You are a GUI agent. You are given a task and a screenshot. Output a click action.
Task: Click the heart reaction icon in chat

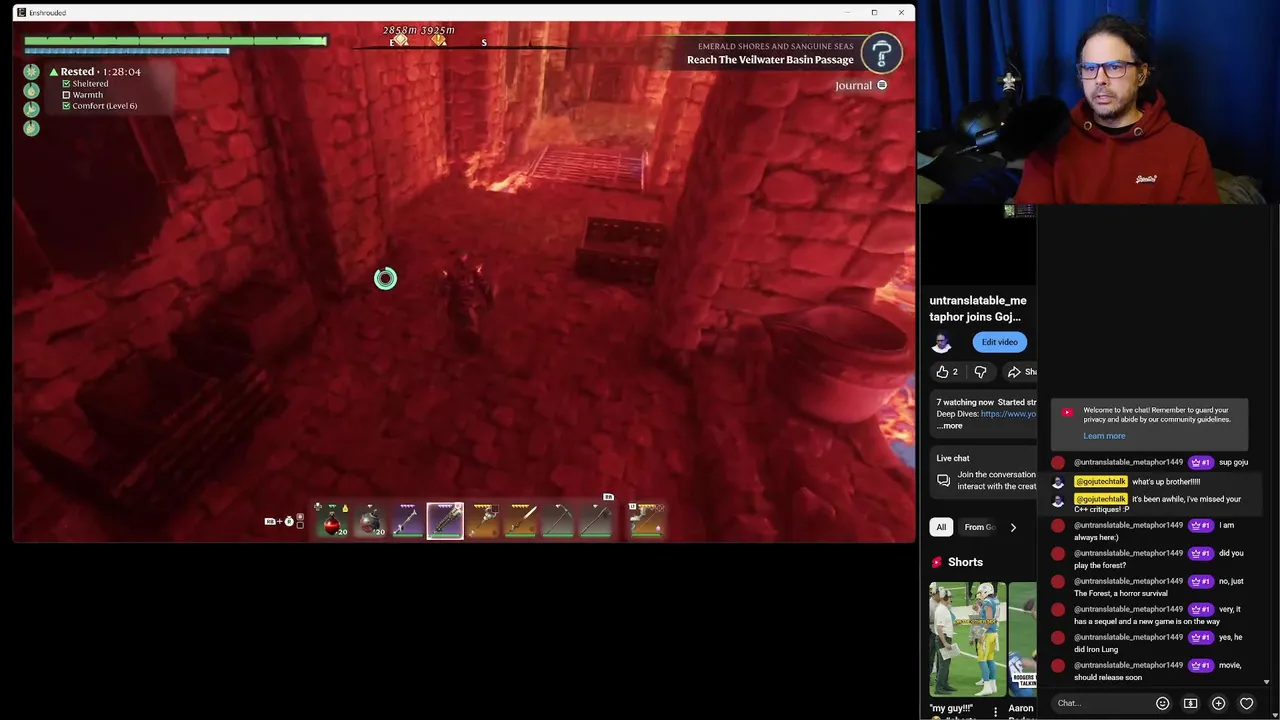tap(1246, 703)
